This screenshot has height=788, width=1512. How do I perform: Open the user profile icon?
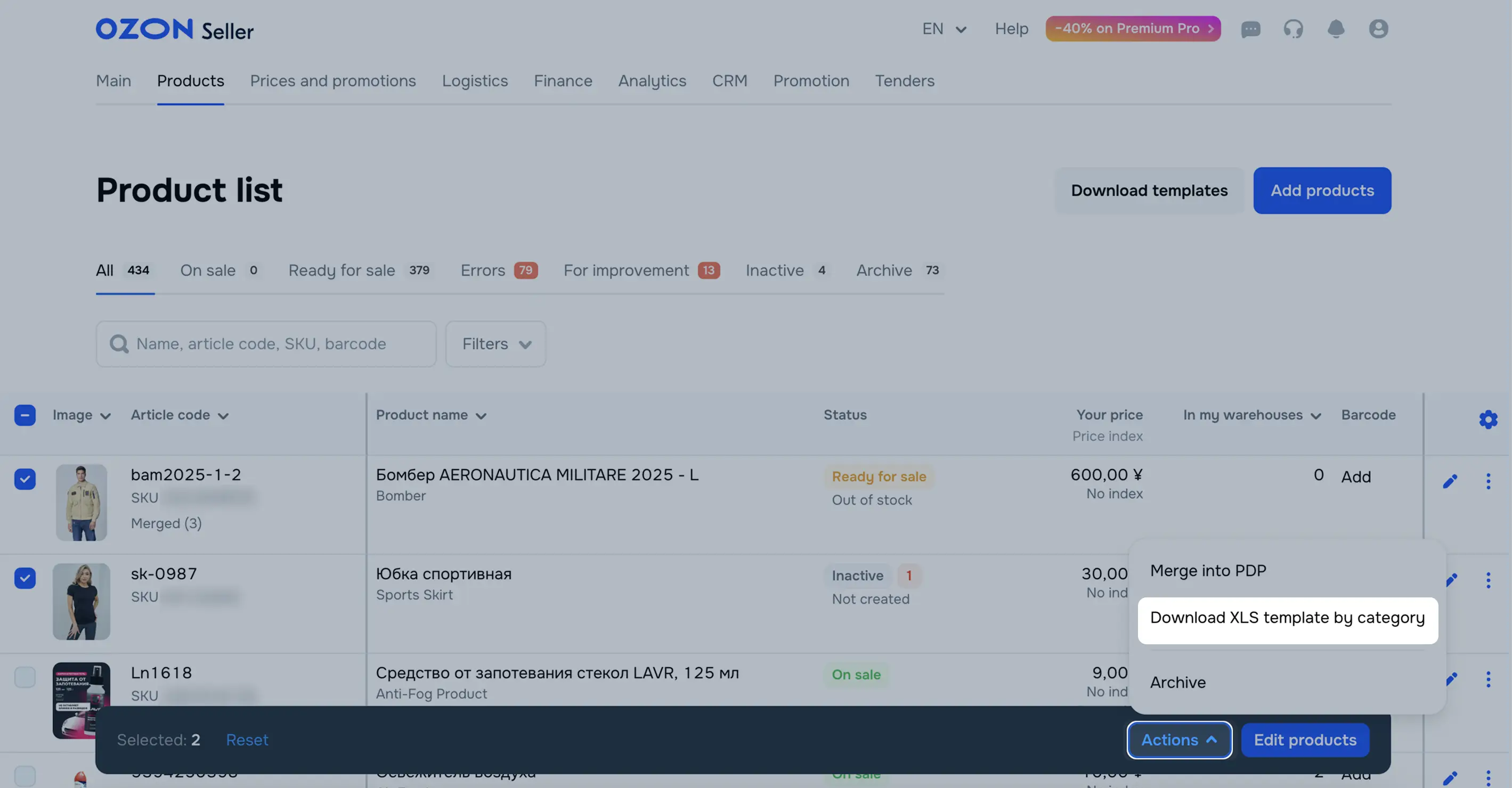[1378, 29]
